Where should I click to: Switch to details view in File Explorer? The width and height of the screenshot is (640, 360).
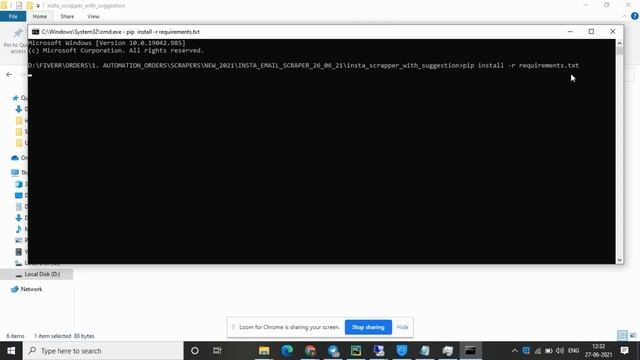pos(622,336)
